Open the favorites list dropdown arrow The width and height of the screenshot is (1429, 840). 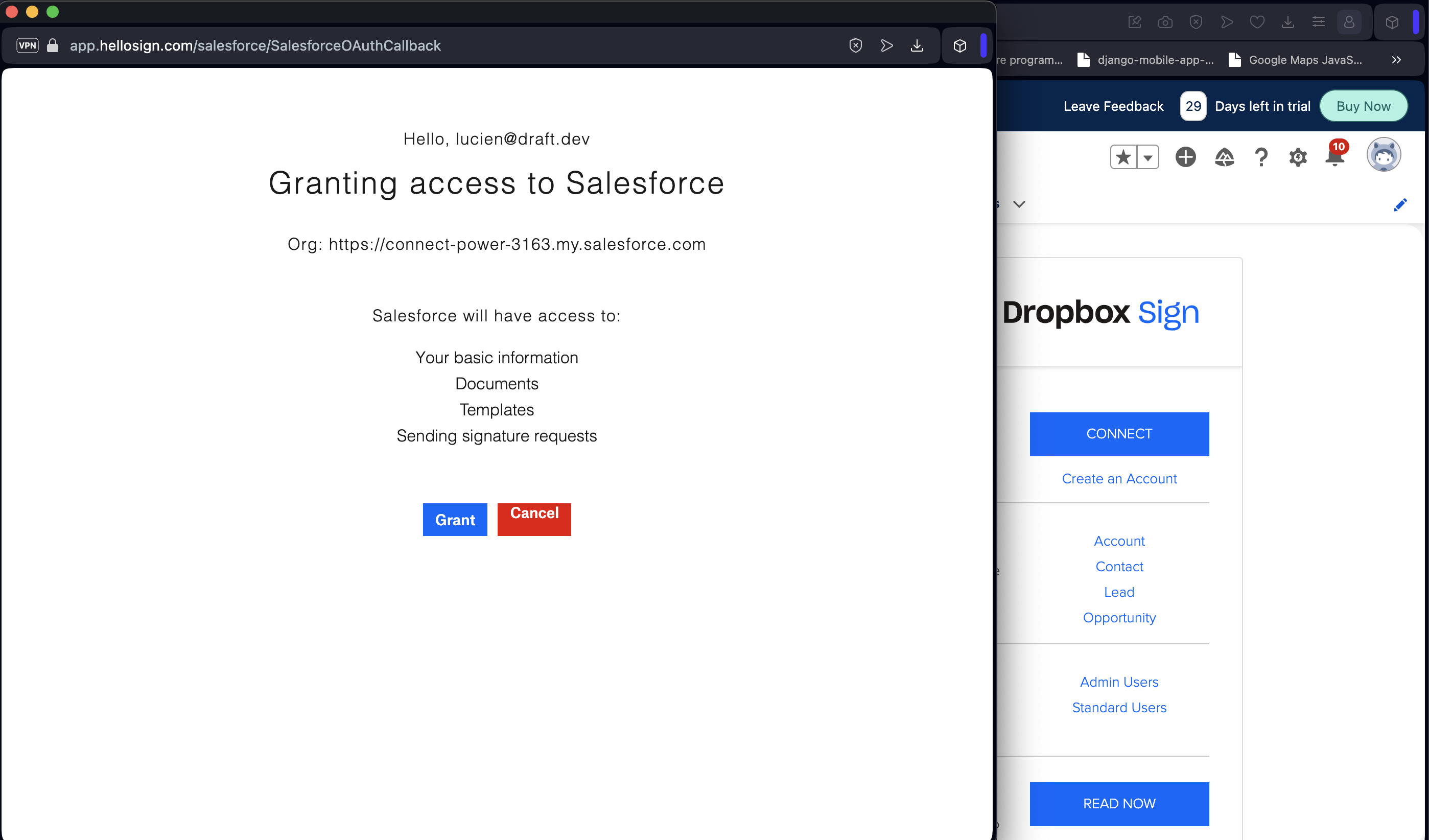tap(1147, 157)
